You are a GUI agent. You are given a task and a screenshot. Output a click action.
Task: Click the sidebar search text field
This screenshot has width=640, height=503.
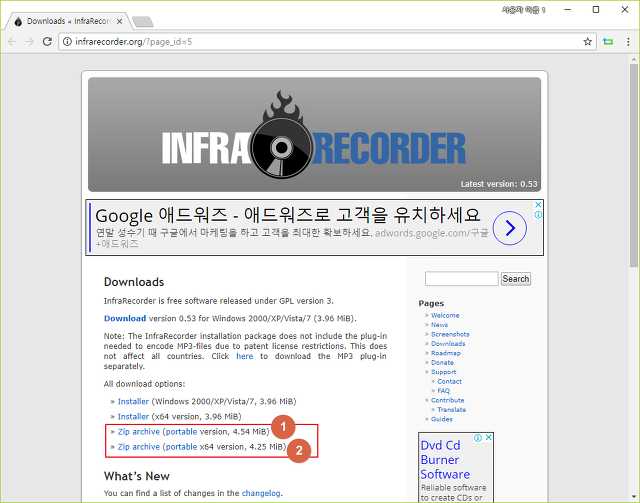coord(462,279)
